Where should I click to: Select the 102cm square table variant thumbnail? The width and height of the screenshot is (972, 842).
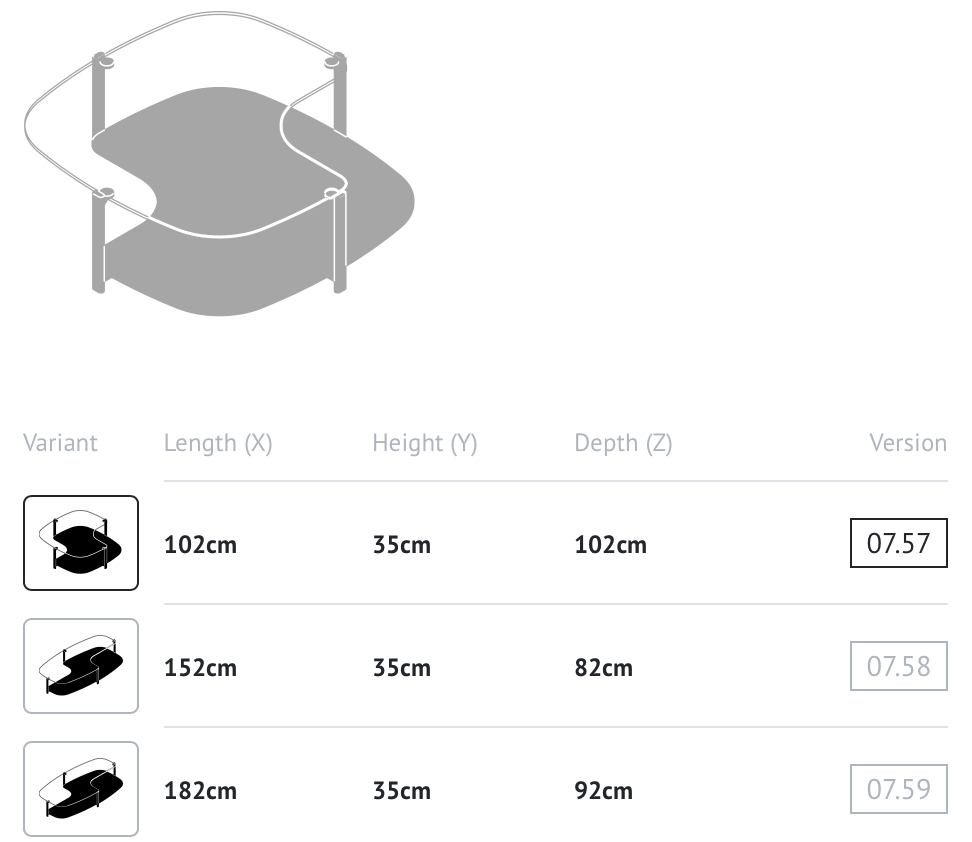click(x=81, y=543)
